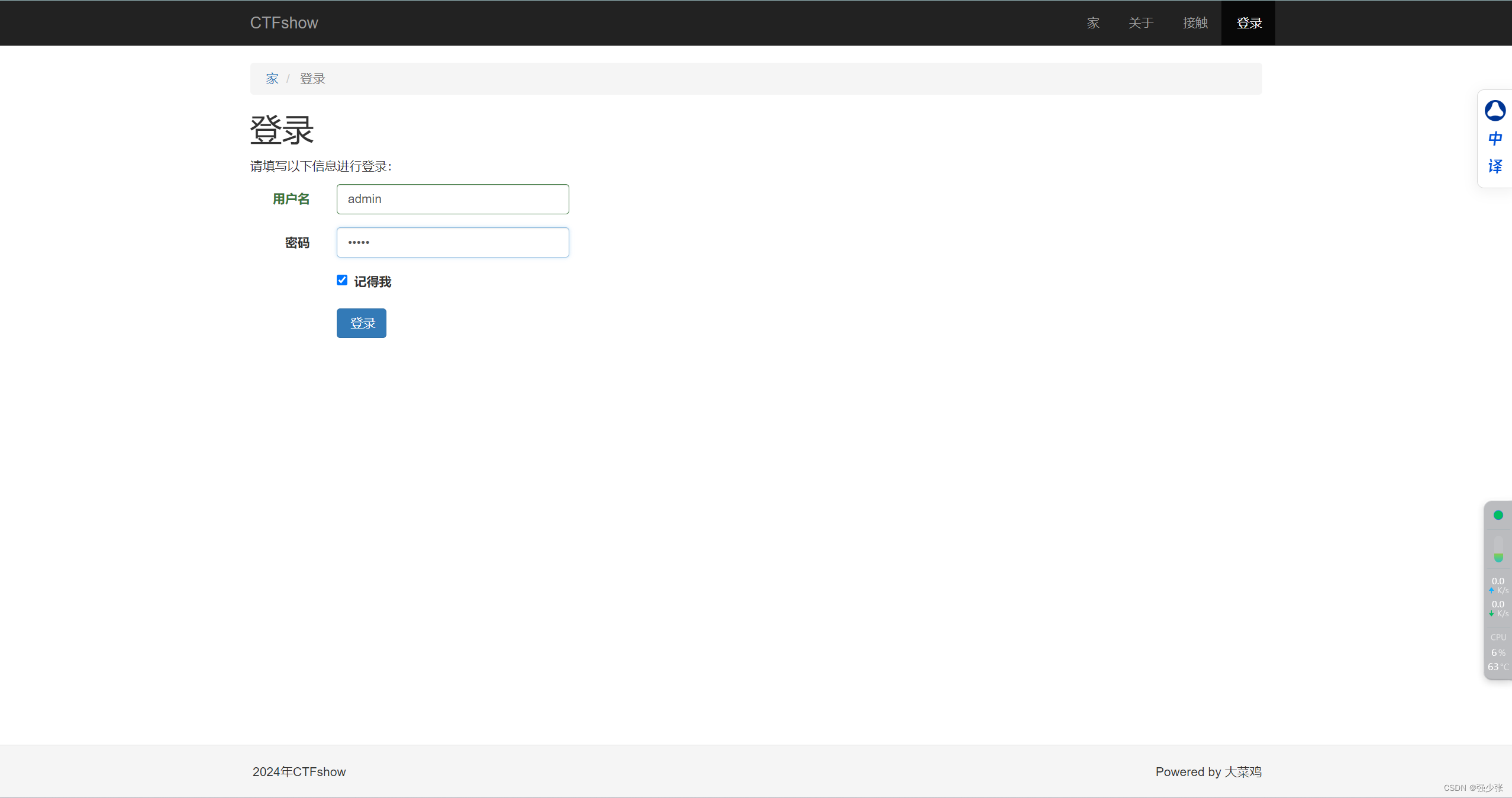
Task: Click the 大菜鸡 footer text
Action: click(1243, 772)
